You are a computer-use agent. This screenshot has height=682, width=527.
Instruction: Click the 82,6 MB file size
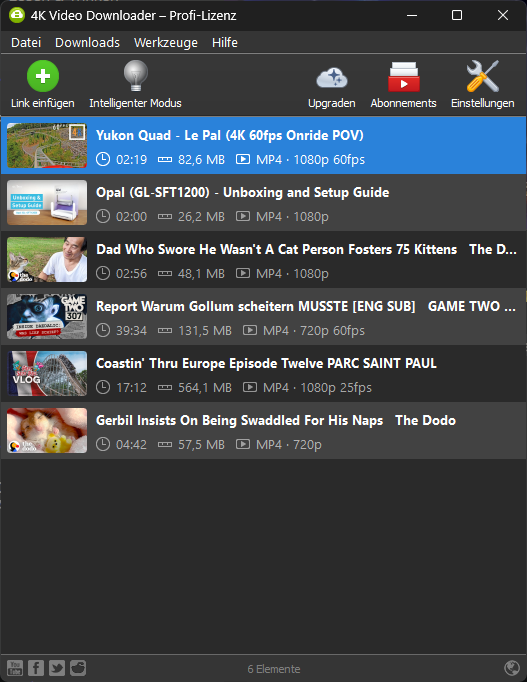tap(201, 160)
